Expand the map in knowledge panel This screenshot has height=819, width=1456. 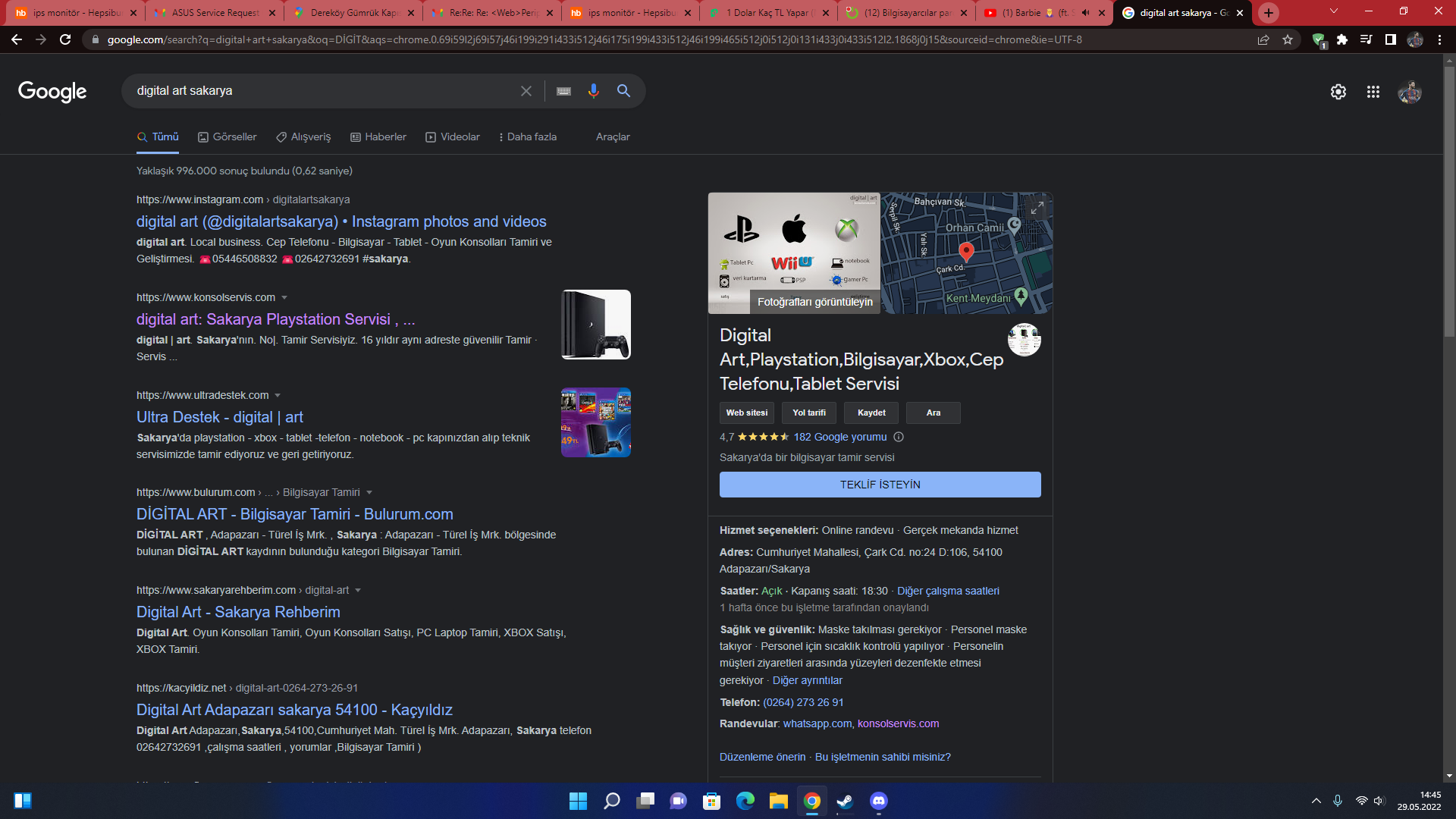(x=1037, y=207)
